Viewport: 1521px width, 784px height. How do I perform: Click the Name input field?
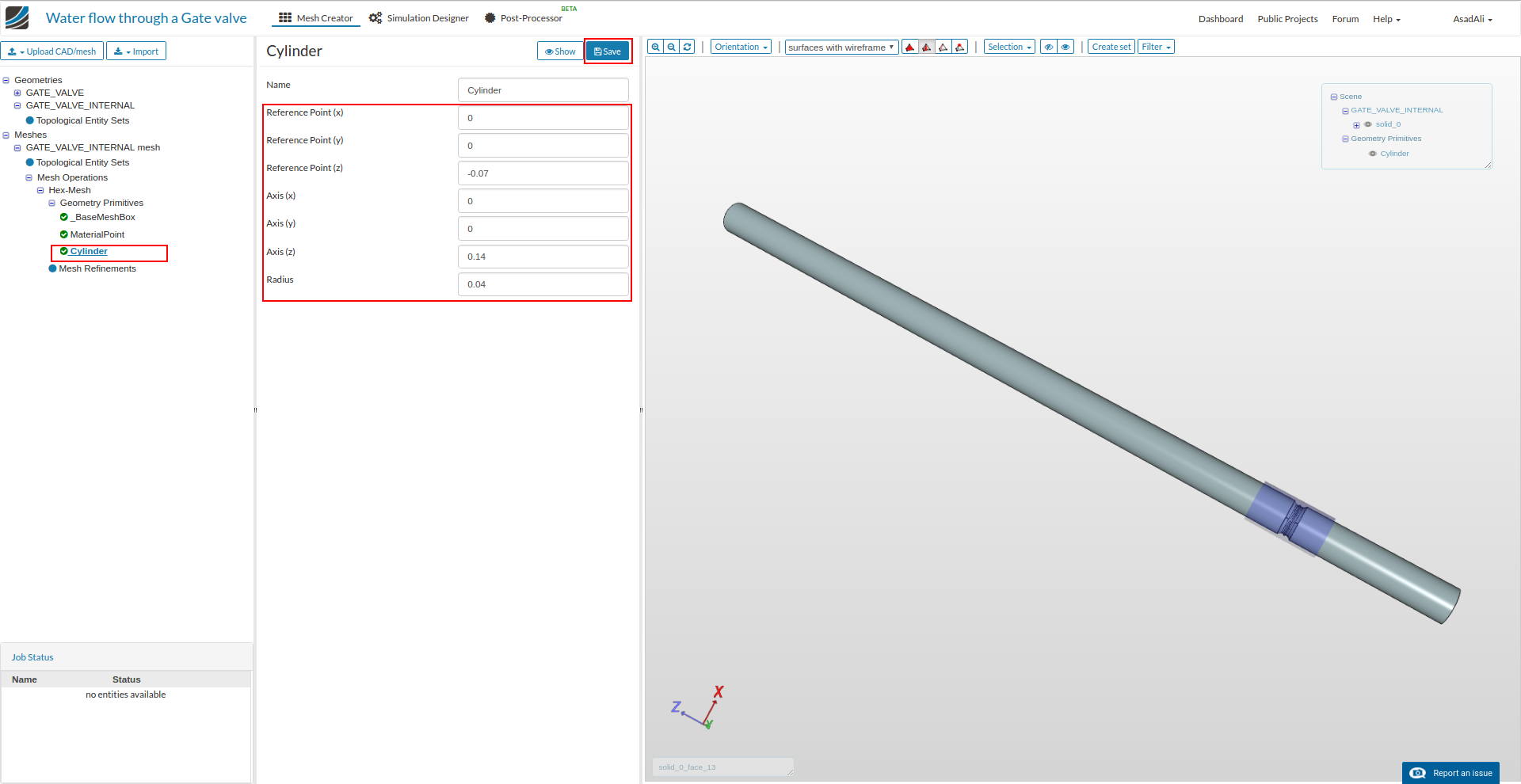pyautogui.click(x=543, y=90)
